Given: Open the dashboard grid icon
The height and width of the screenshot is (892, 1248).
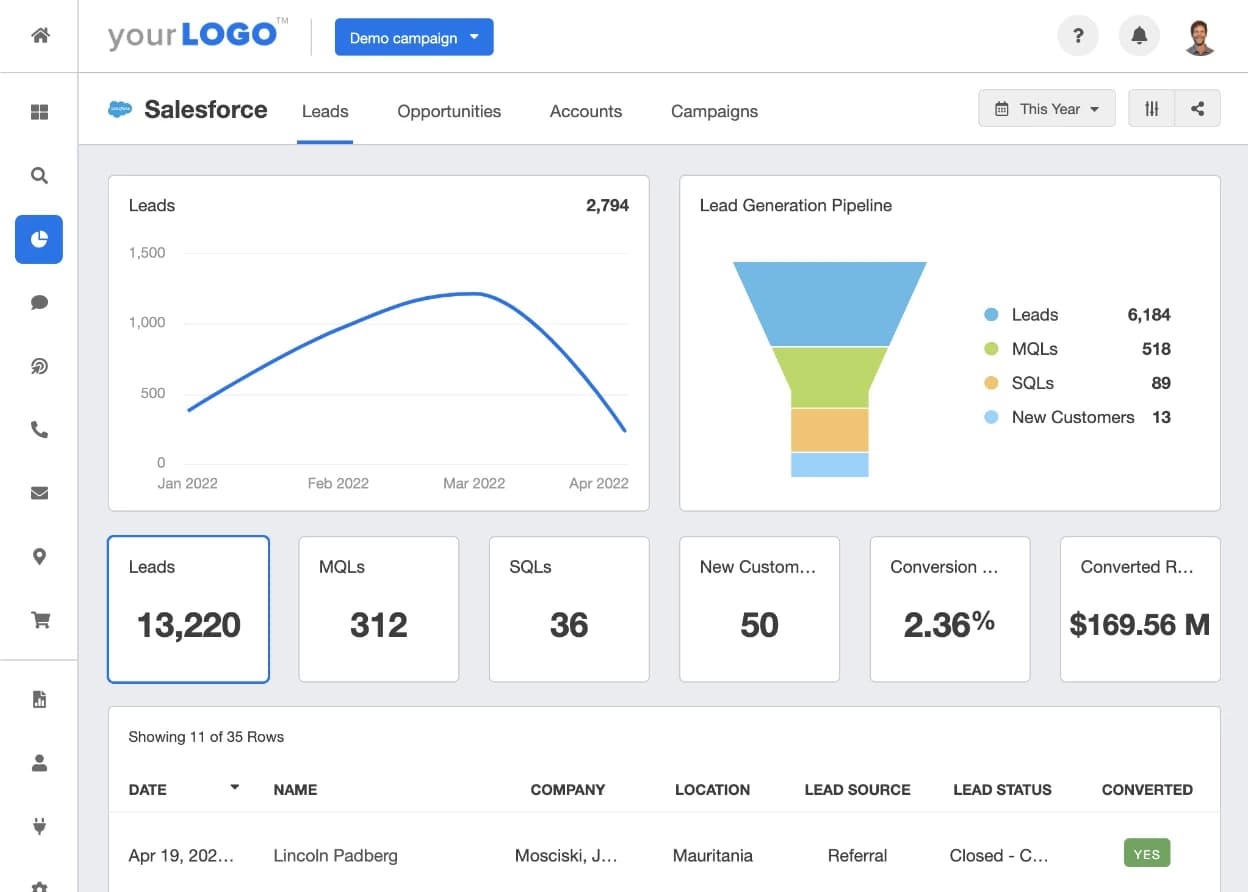Looking at the screenshot, I should (x=40, y=112).
